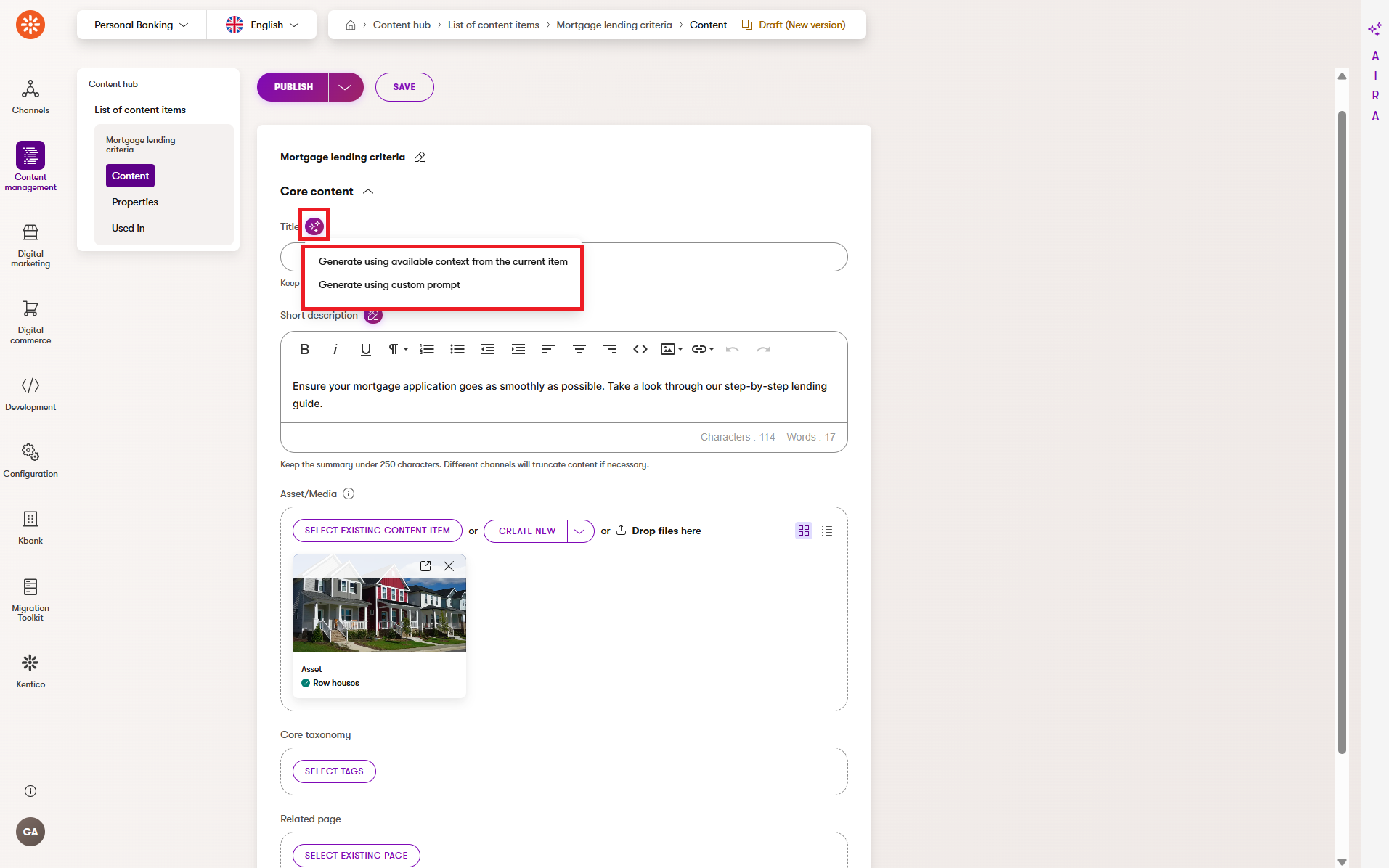Click the AI icon beside Short description
This screenshot has height=868, width=1389.
click(373, 315)
